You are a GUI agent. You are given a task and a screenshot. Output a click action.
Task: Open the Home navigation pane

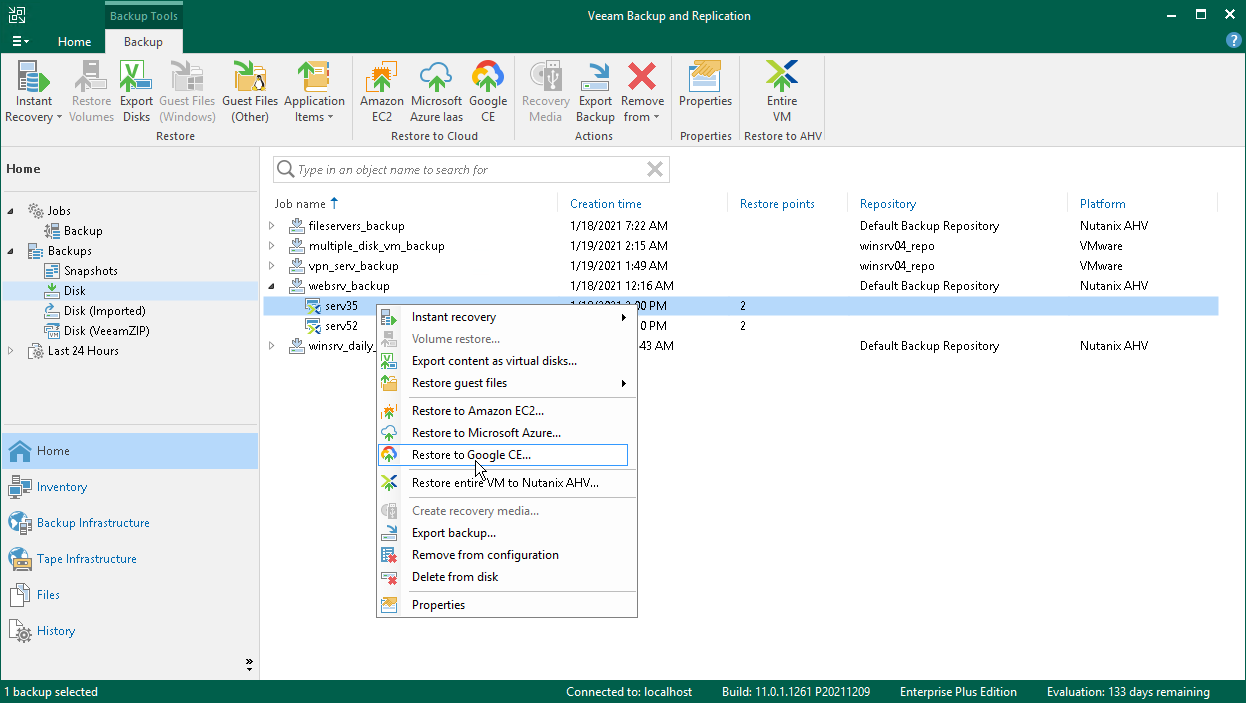coord(130,451)
